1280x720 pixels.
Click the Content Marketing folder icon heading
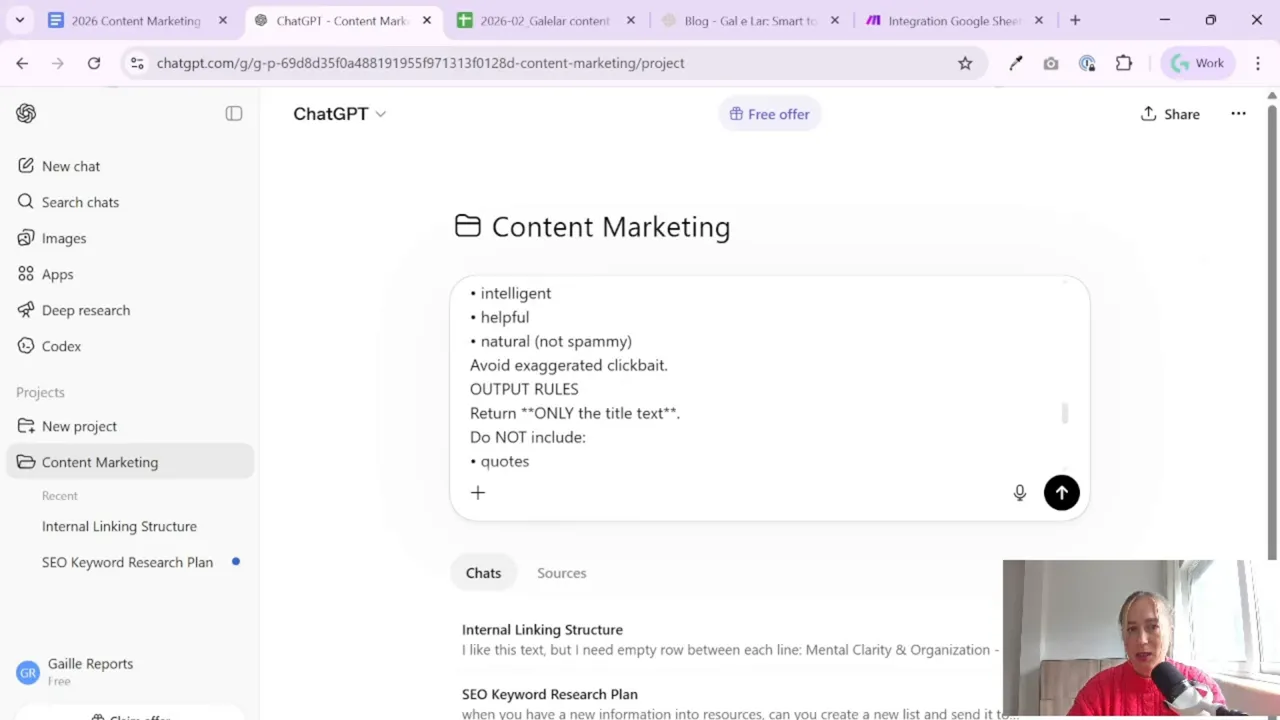[x=467, y=226]
